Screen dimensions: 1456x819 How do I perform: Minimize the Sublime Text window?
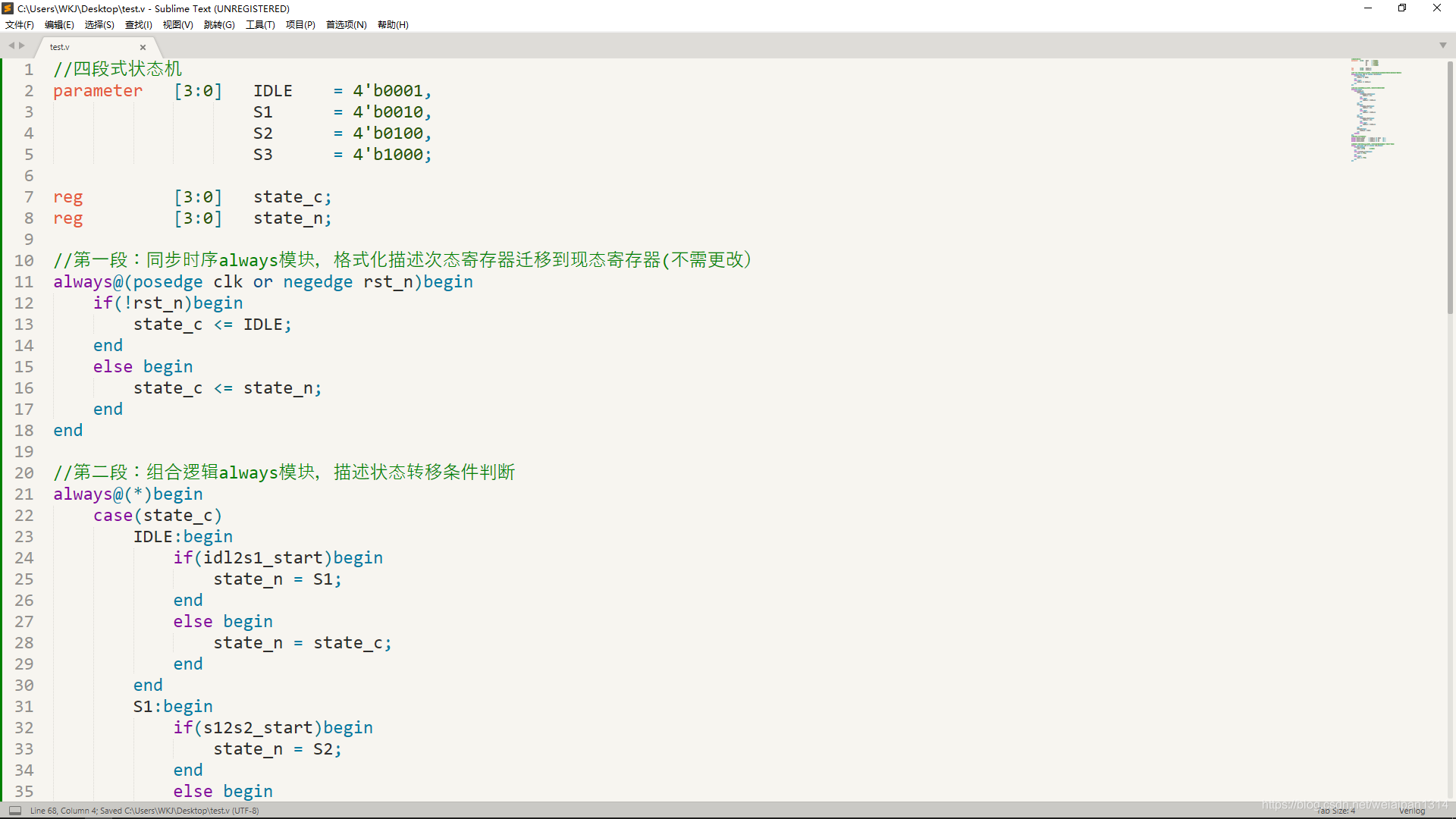[x=1368, y=8]
